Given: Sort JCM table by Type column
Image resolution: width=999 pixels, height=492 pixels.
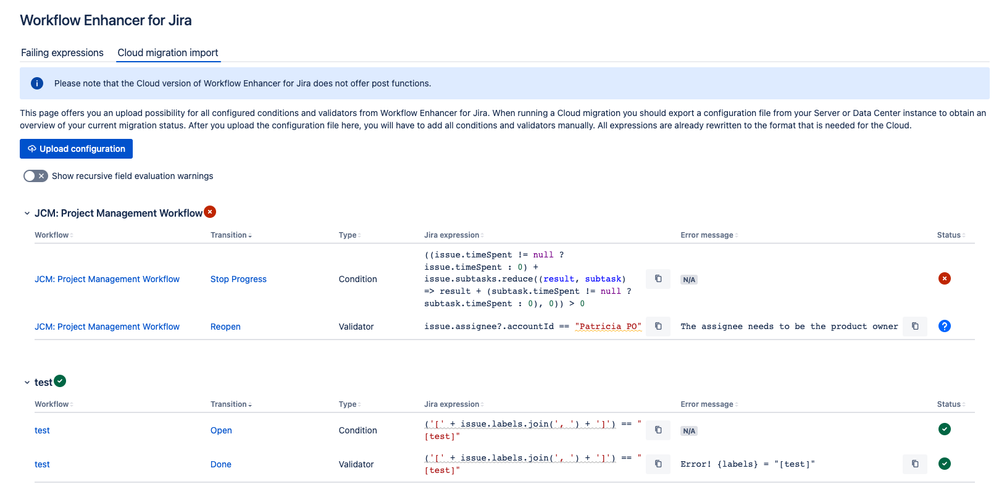Looking at the screenshot, I should [350, 235].
